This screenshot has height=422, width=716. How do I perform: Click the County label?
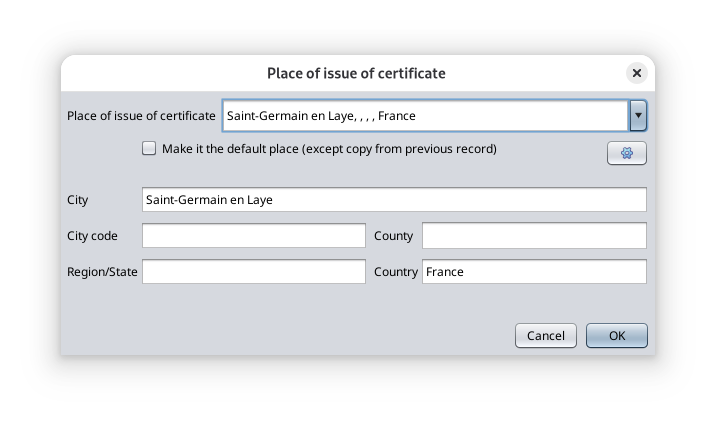tap(393, 236)
